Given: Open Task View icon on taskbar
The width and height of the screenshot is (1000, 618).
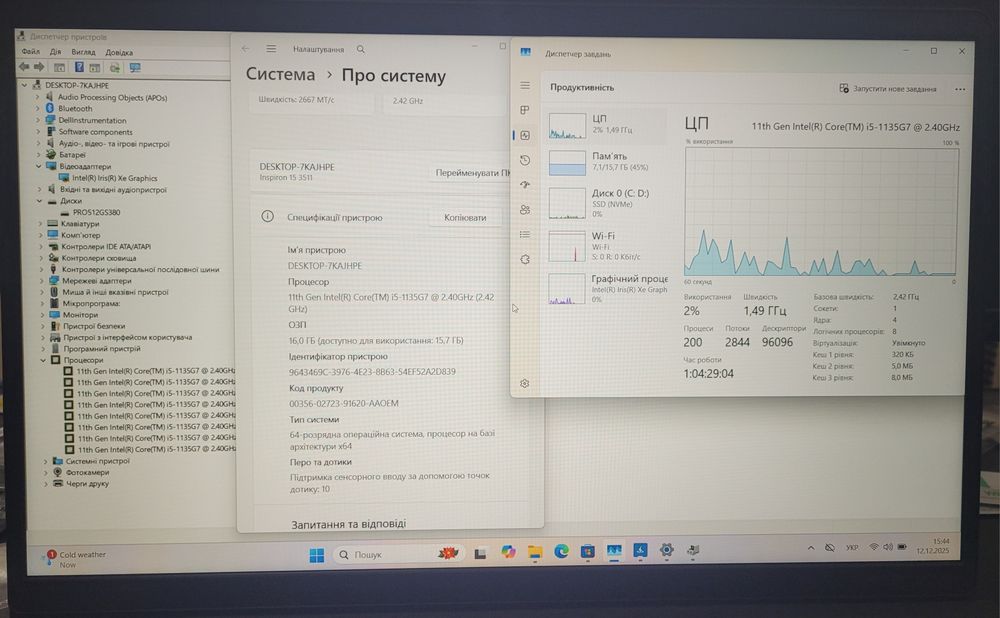Looking at the screenshot, I should pyautogui.click(x=480, y=554).
